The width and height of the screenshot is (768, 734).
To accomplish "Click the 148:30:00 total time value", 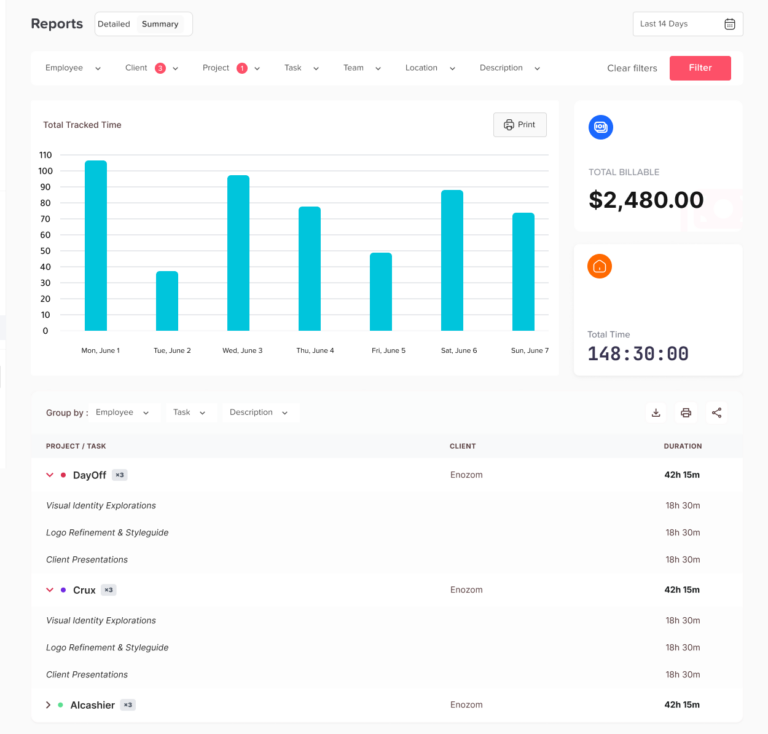I will (x=638, y=354).
